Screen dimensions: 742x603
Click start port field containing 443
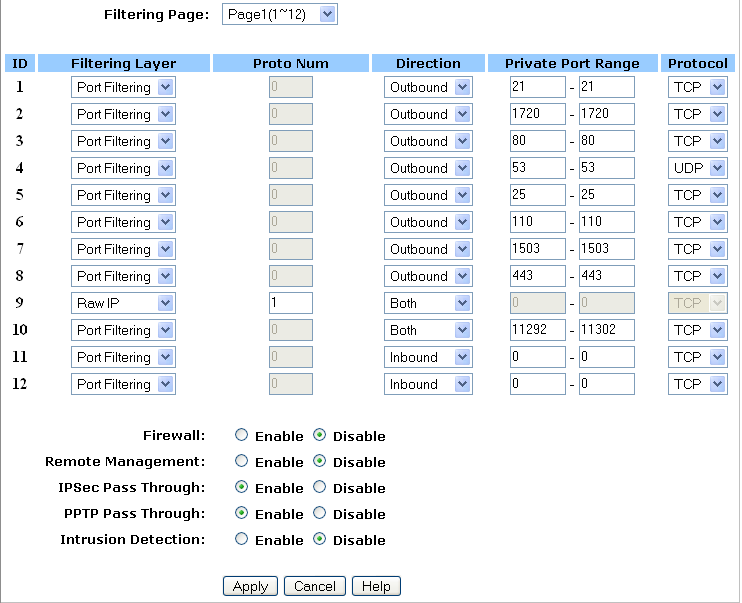[x=538, y=276]
